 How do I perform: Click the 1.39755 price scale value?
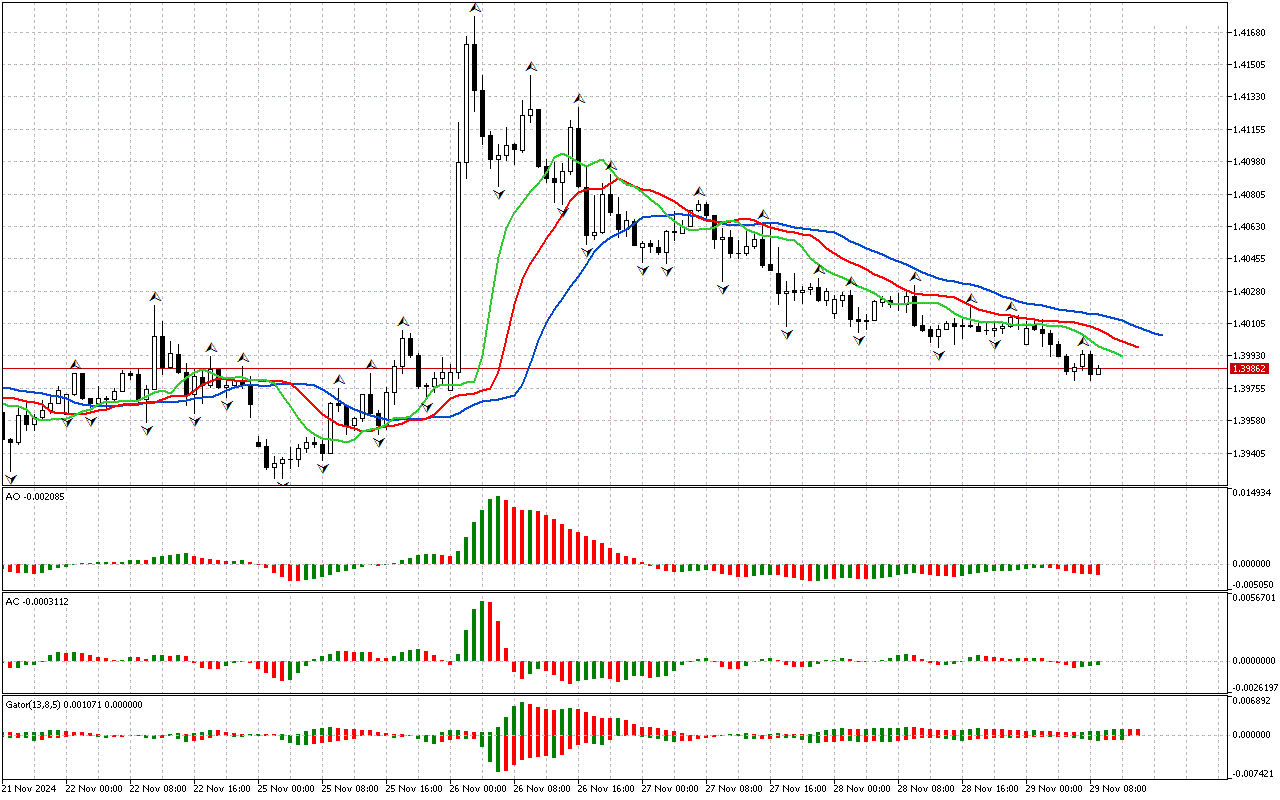1249,389
